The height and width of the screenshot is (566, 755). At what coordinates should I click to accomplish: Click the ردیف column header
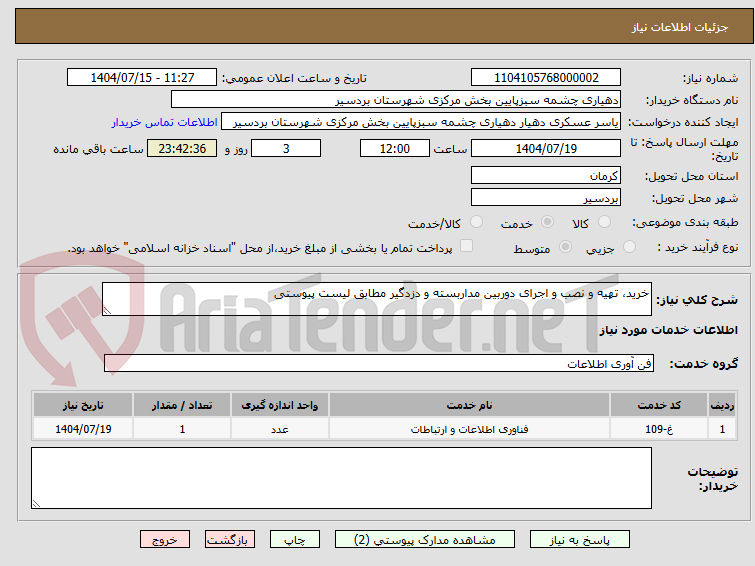722,405
